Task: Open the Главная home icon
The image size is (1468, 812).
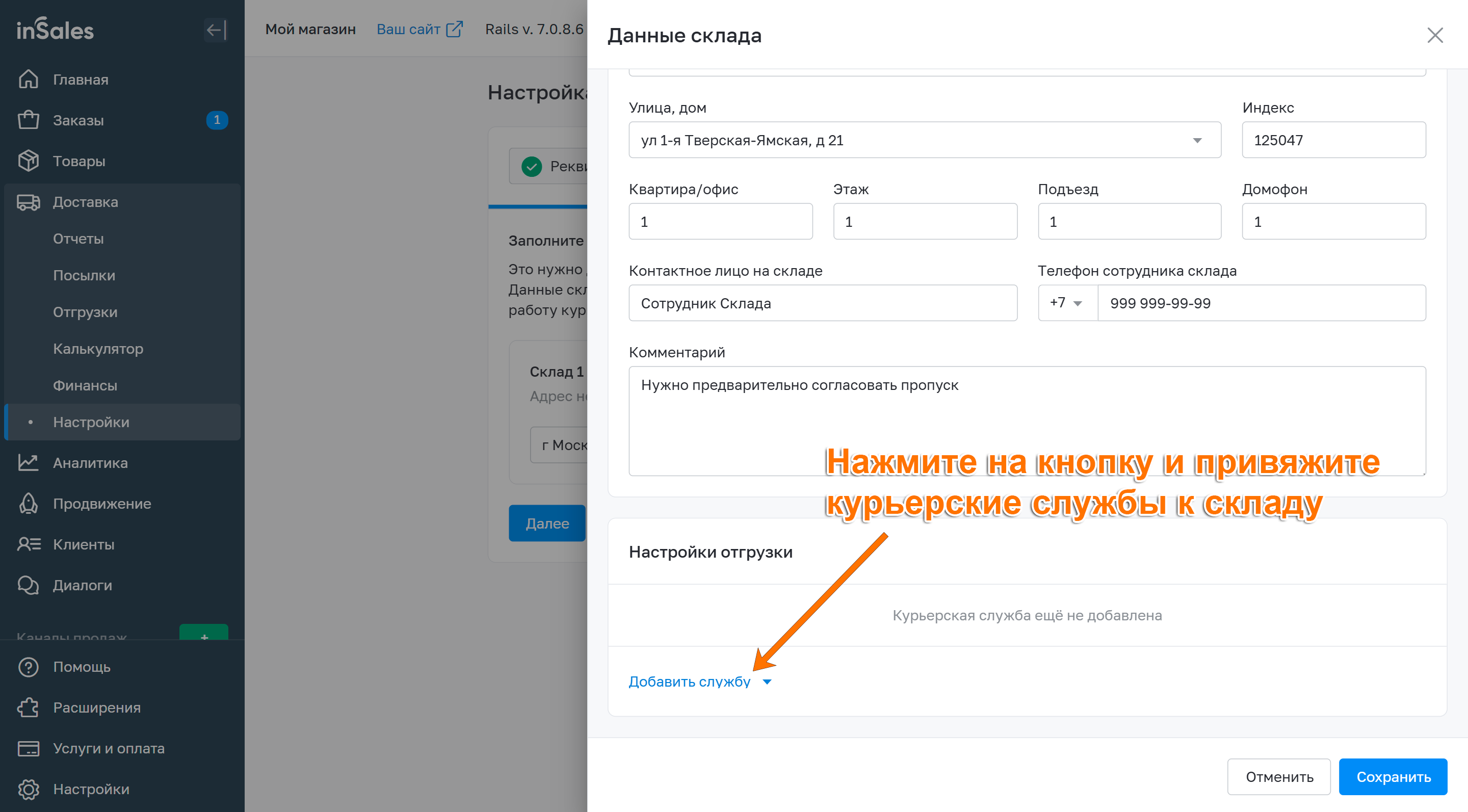Action: 28,79
